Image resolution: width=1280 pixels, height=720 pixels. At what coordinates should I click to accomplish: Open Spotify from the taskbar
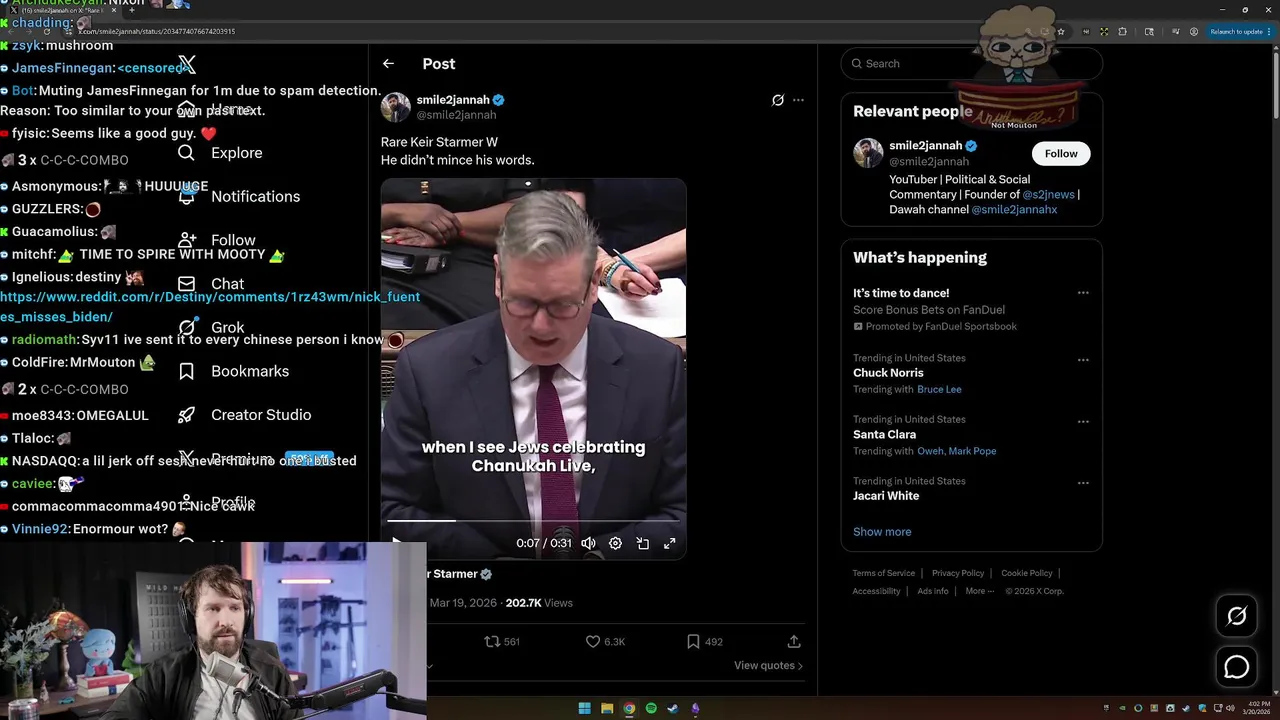point(651,708)
